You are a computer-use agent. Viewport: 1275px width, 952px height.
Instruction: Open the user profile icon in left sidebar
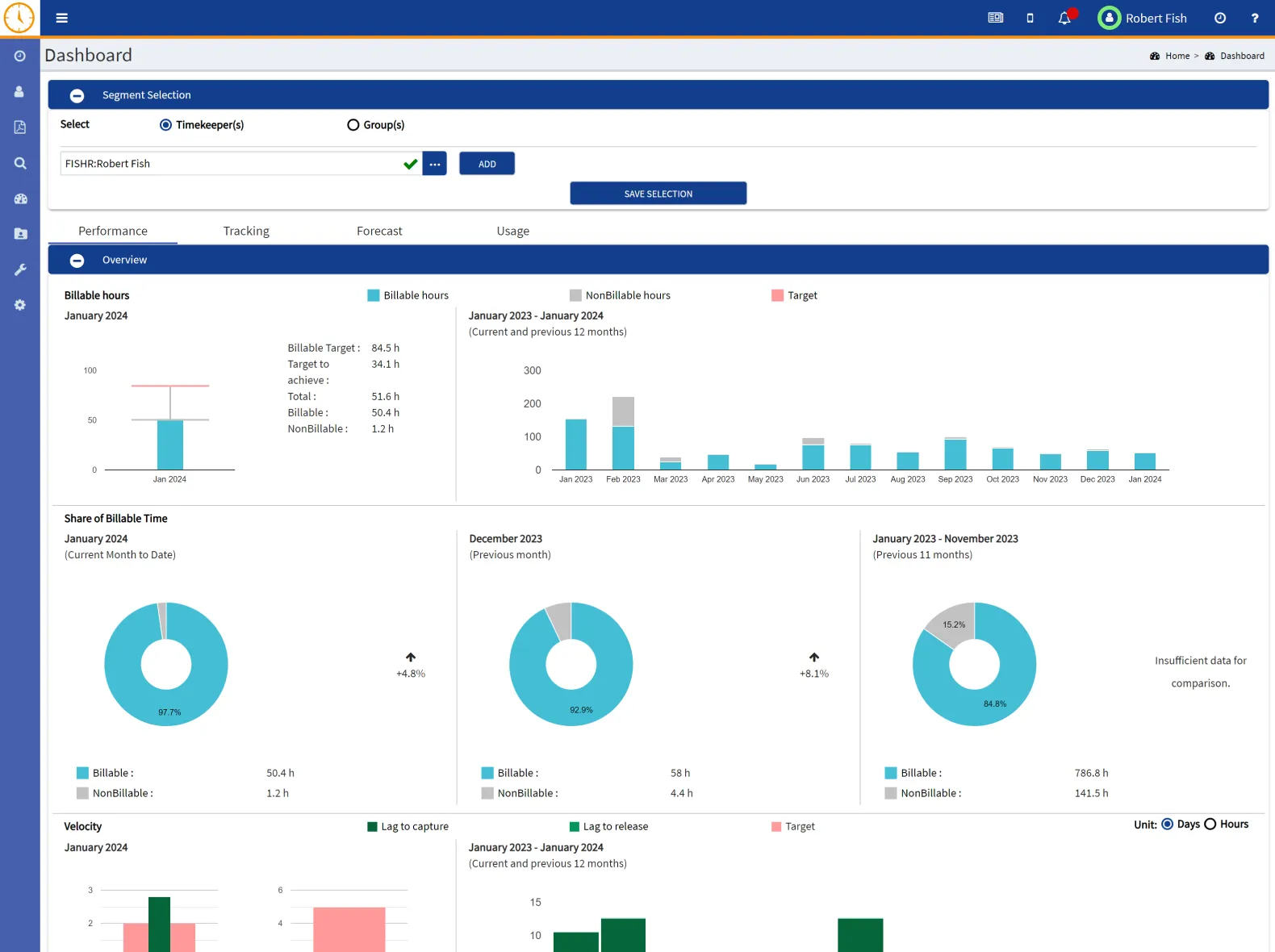coord(19,92)
